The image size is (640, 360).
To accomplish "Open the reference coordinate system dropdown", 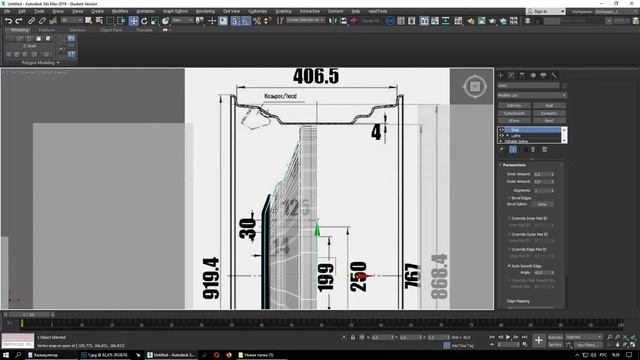I will tap(182, 20).
